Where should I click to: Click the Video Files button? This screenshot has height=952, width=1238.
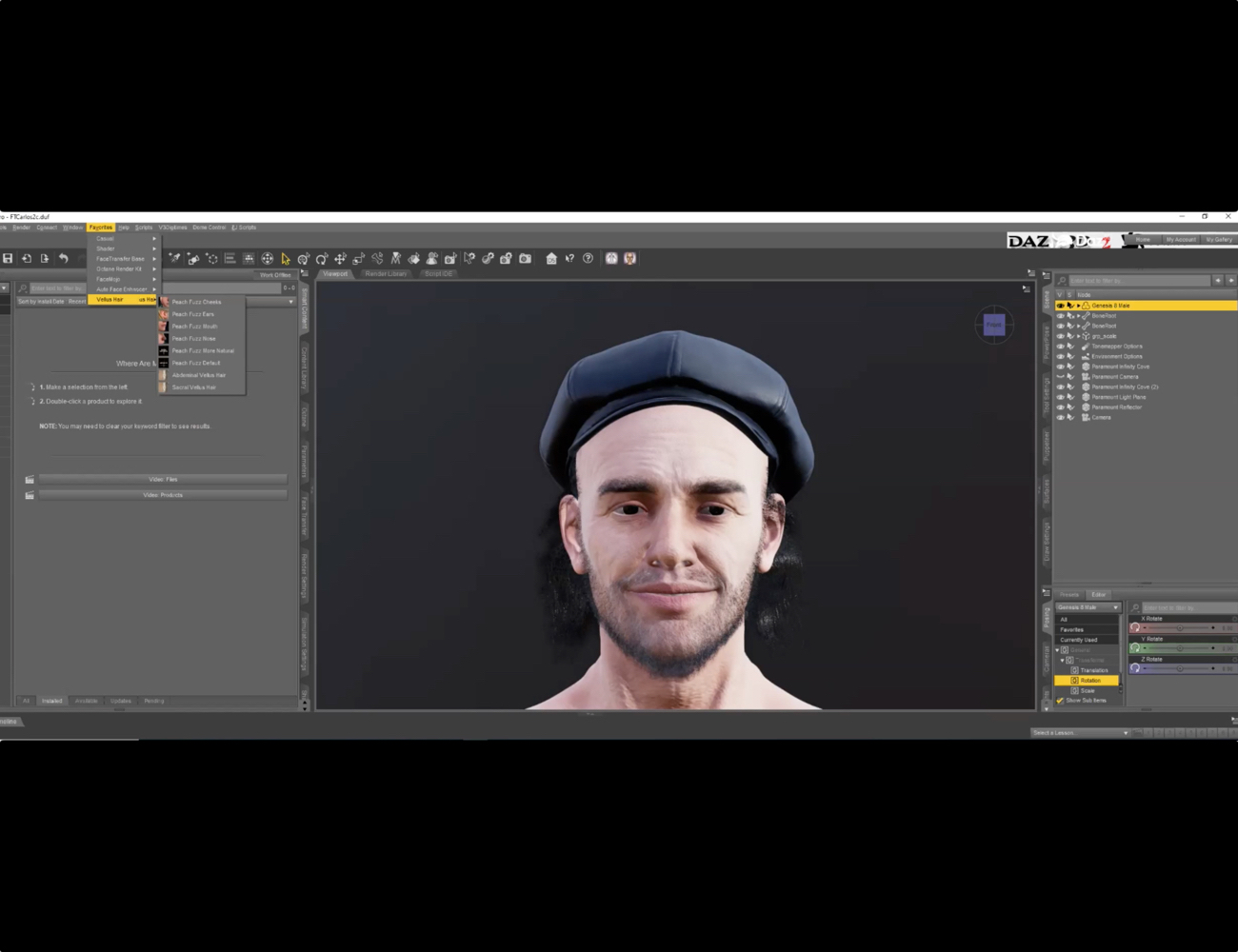[x=162, y=479]
